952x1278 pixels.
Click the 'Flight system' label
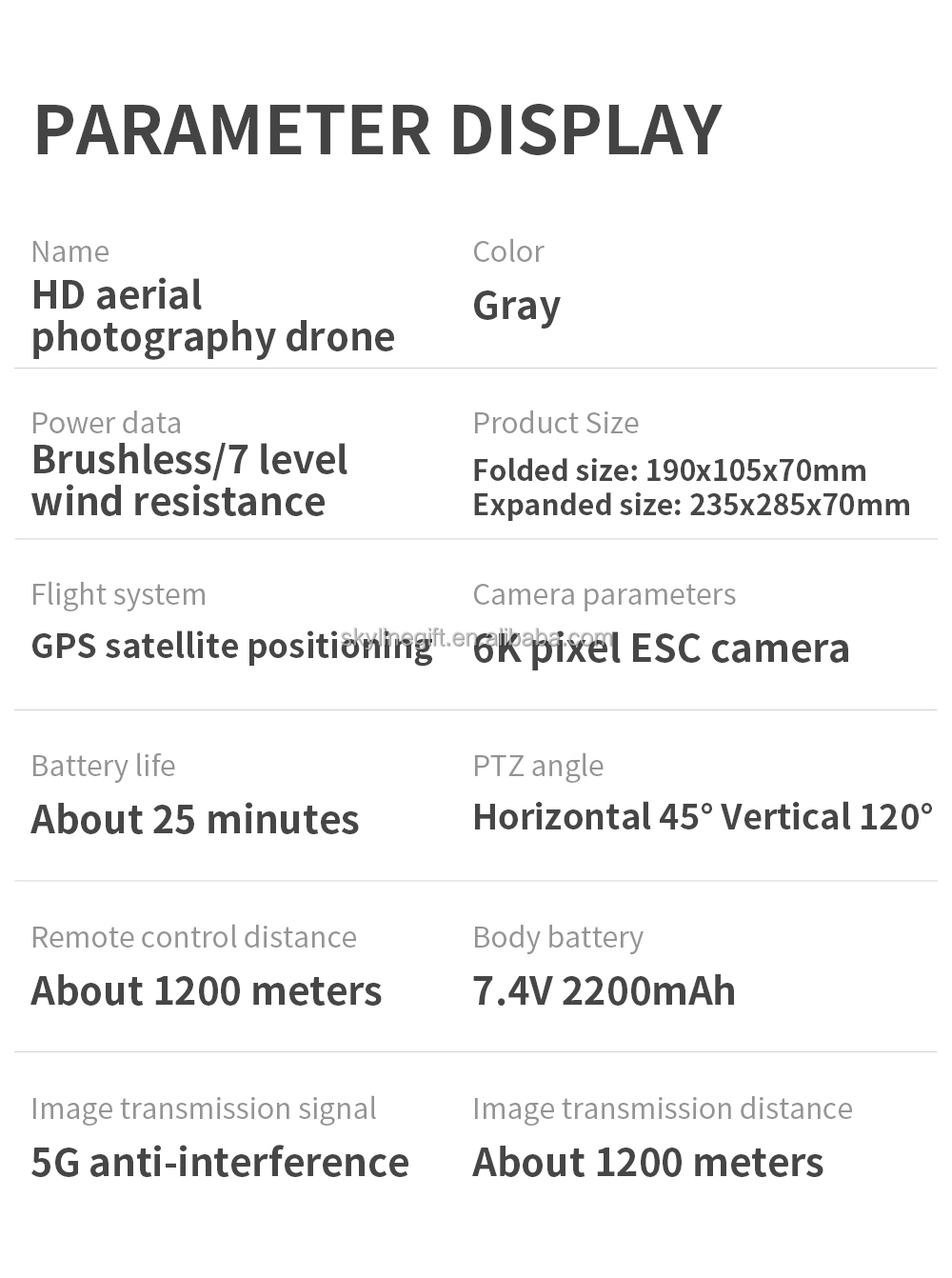click(x=118, y=594)
